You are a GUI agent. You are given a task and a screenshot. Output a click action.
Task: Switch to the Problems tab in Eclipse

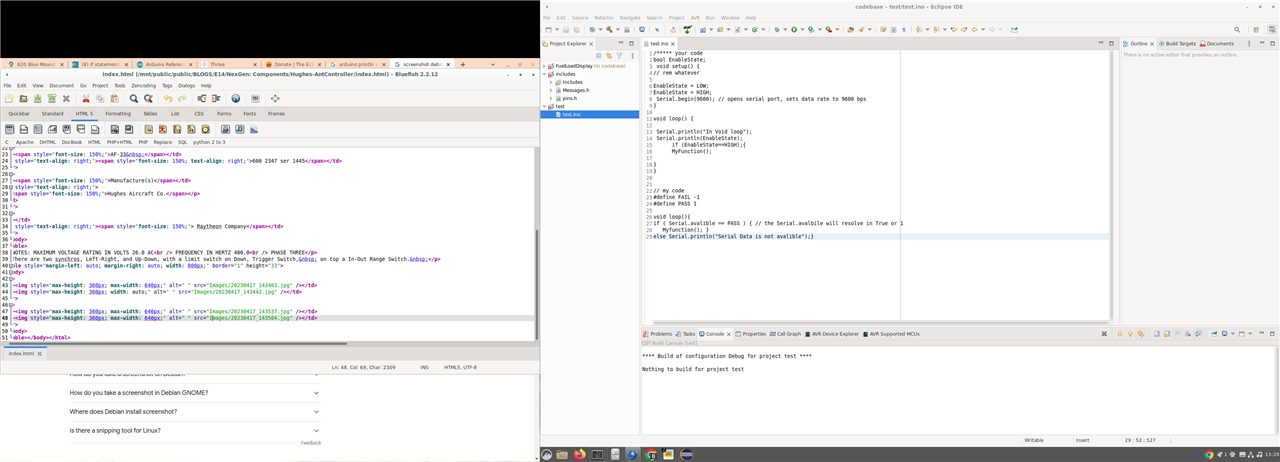659,334
